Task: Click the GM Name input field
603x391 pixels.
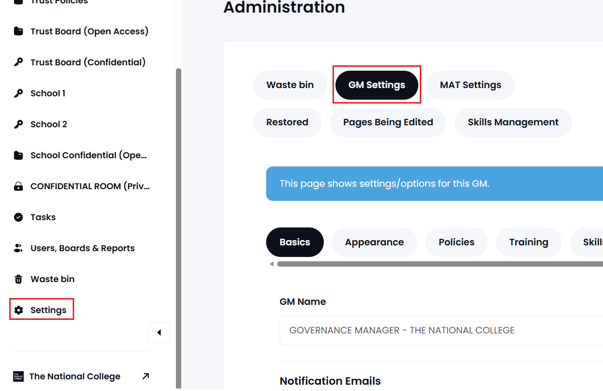Action: (x=441, y=331)
